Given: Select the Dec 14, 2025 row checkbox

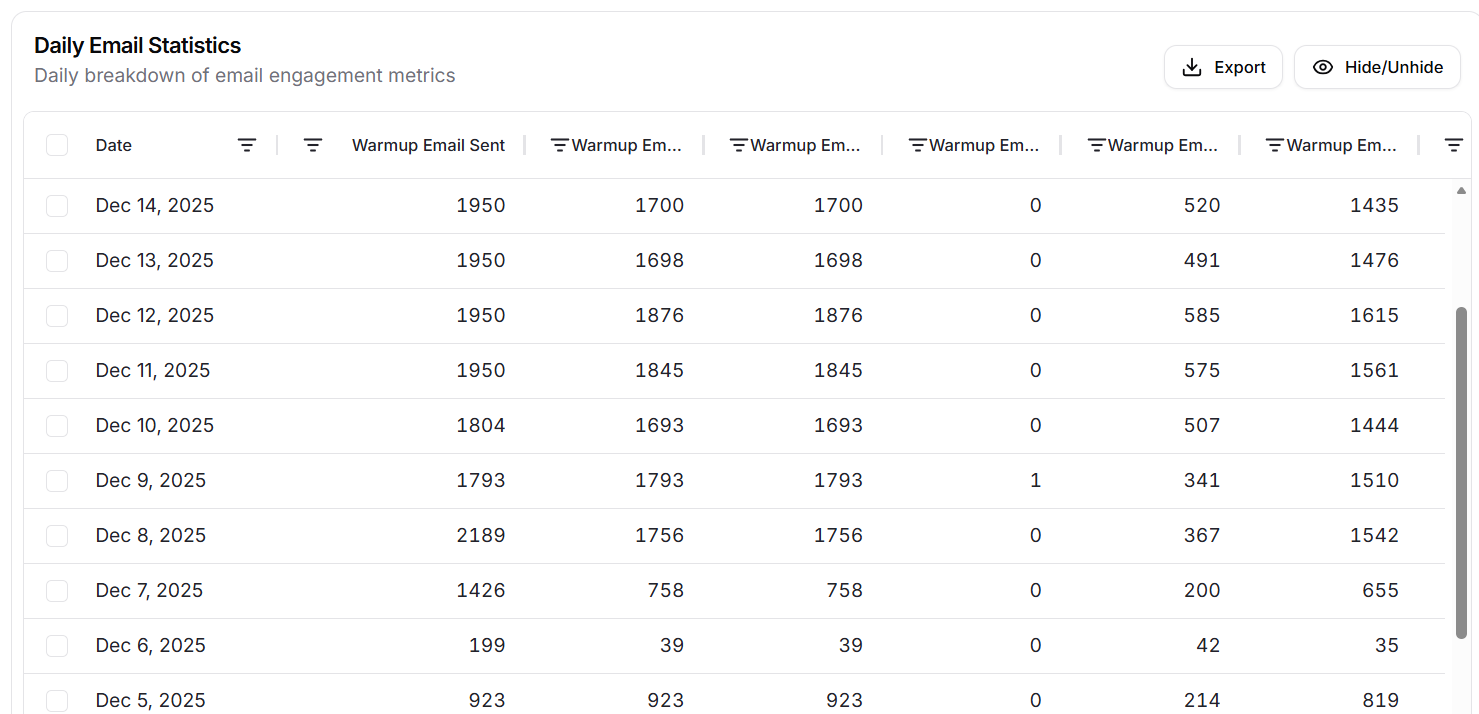Looking at the screenshot, I should [x=57, y=206].
